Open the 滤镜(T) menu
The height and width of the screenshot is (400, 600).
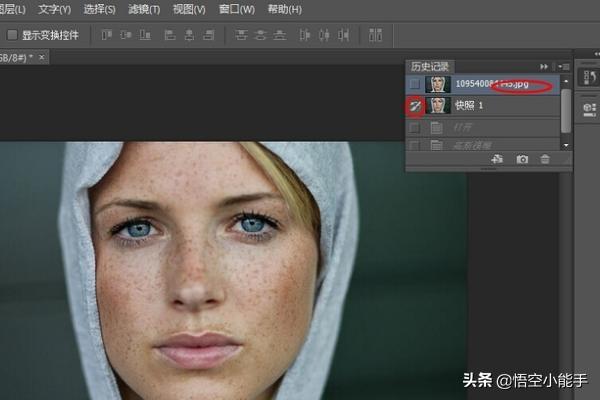click(144, 9)
